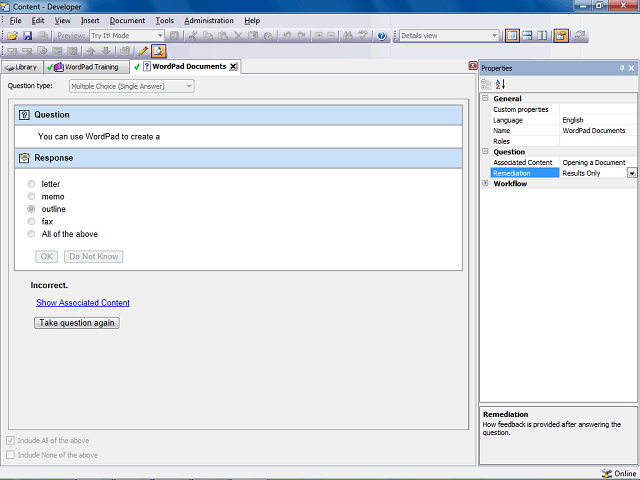This screenshot has width=640, height=480.
Task: Open the Document menu
Action: (x=127, y=20)
